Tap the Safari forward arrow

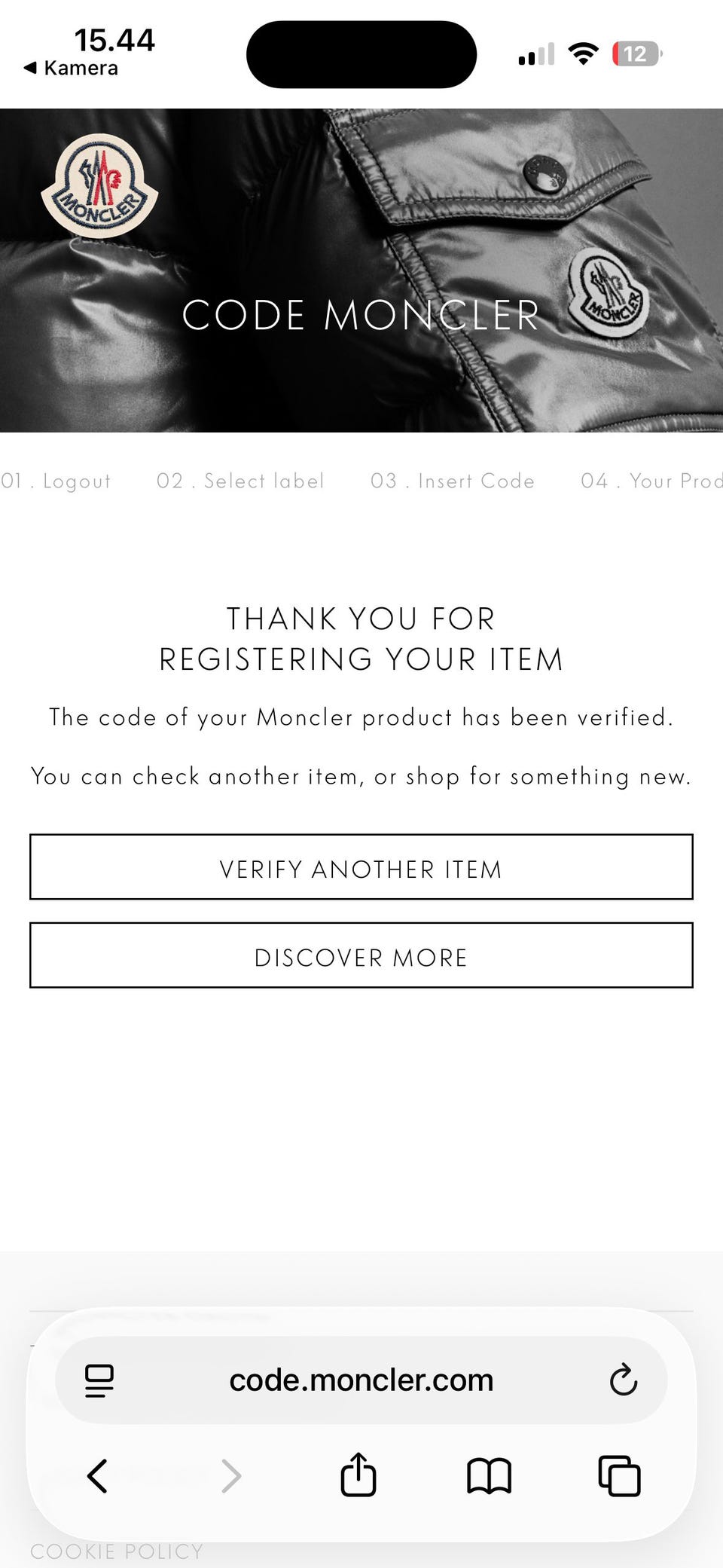coord(230,1475)
